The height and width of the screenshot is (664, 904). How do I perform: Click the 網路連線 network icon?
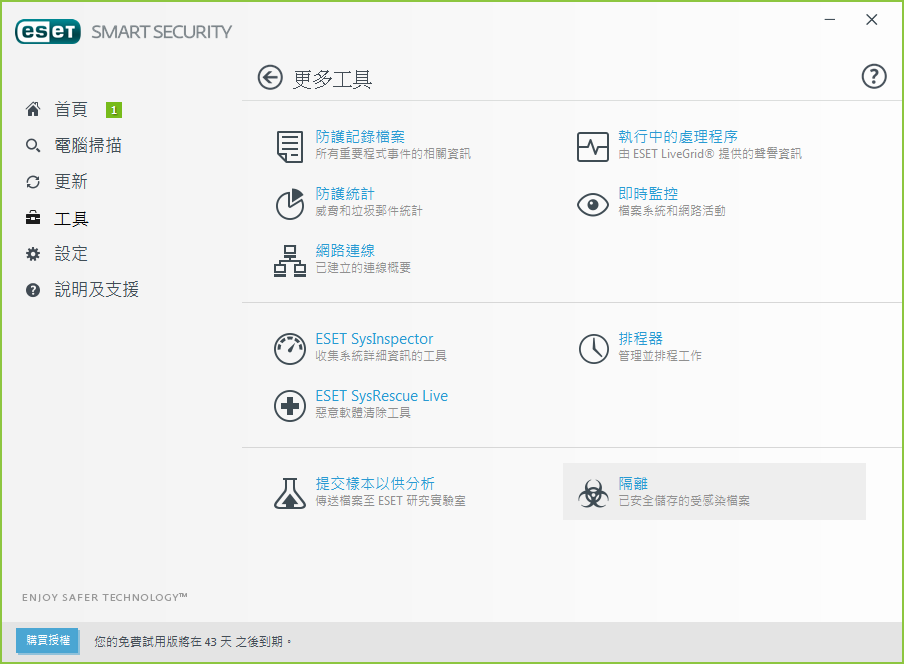click(289, 261)
